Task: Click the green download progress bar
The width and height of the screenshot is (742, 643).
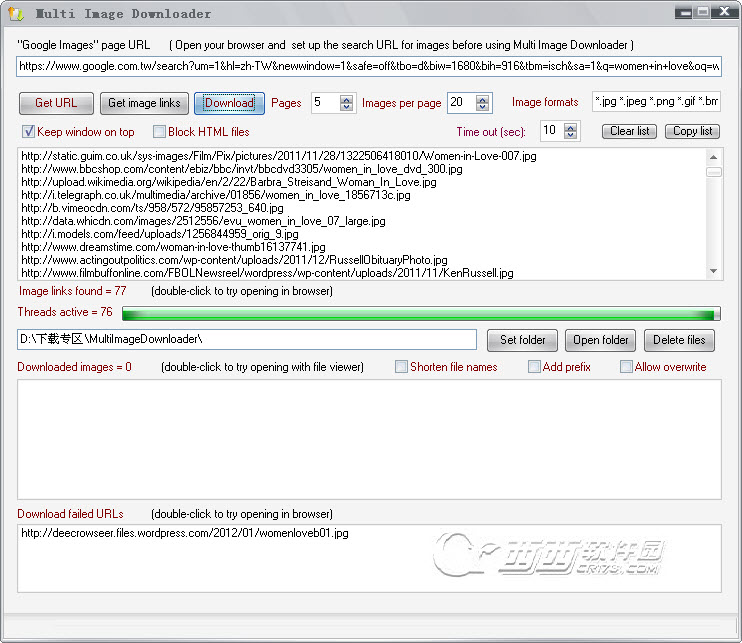Action: [421, 313]
